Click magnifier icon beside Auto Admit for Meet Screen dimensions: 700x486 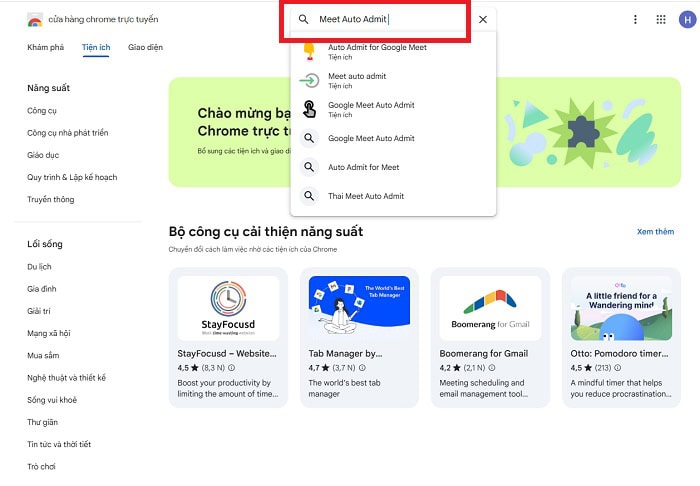309,167
